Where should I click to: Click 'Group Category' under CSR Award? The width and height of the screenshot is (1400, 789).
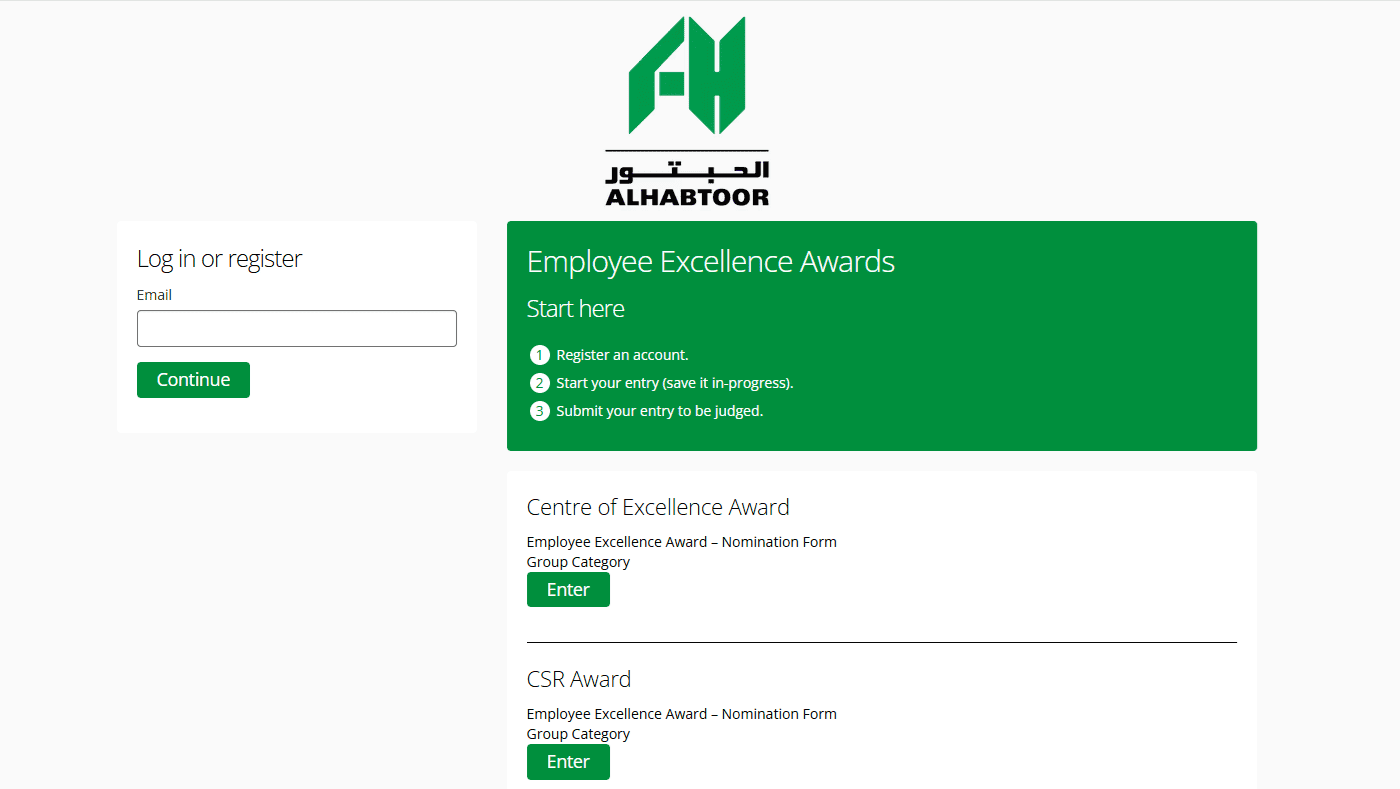pyautogui.click(x=578, y=734)
